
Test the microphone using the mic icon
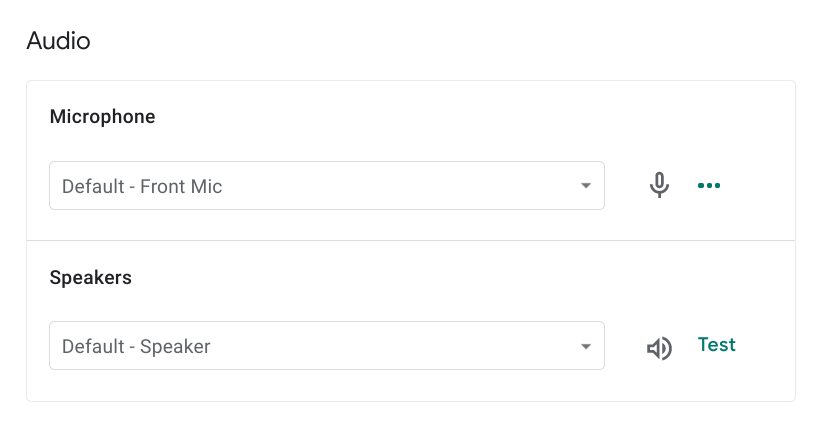[659, 186]
